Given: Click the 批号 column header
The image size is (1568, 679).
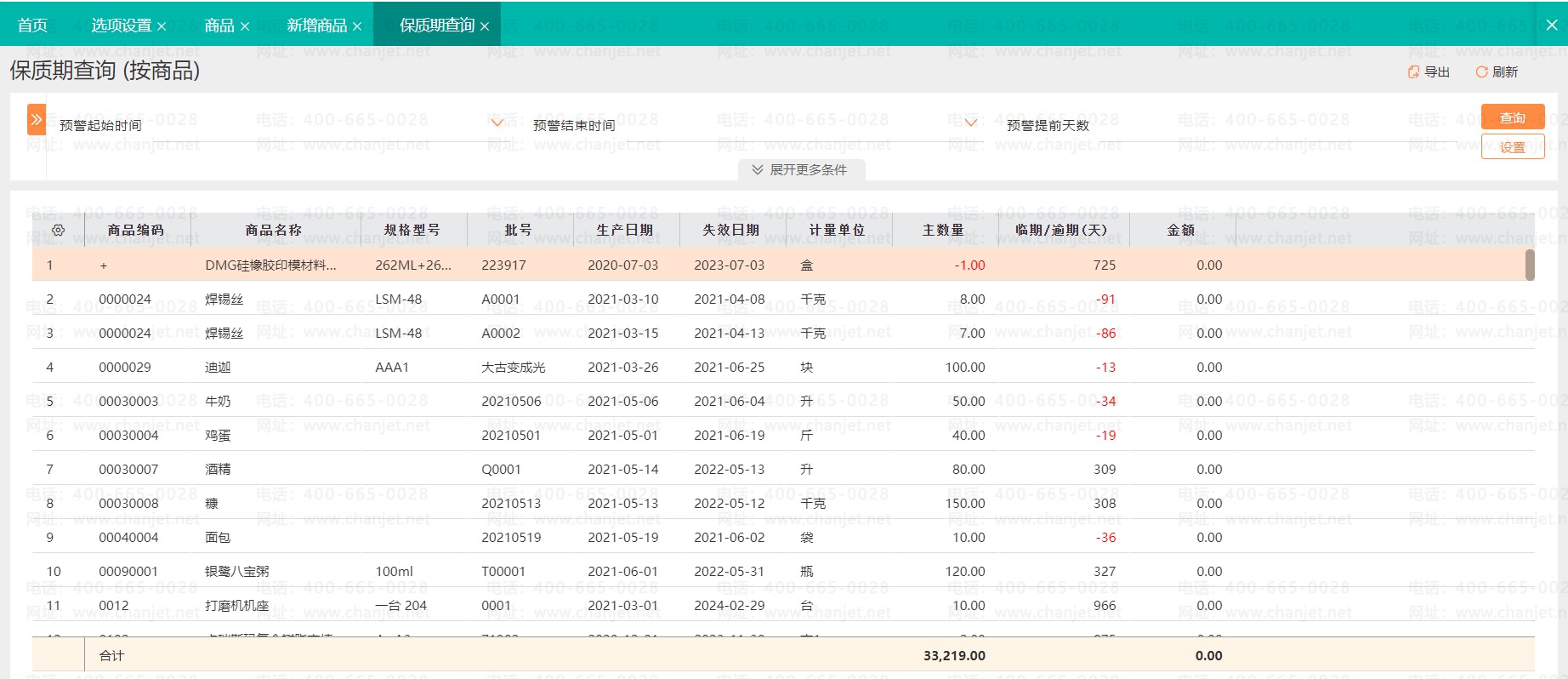Looking at the screenshot, I should pos(519,230).
